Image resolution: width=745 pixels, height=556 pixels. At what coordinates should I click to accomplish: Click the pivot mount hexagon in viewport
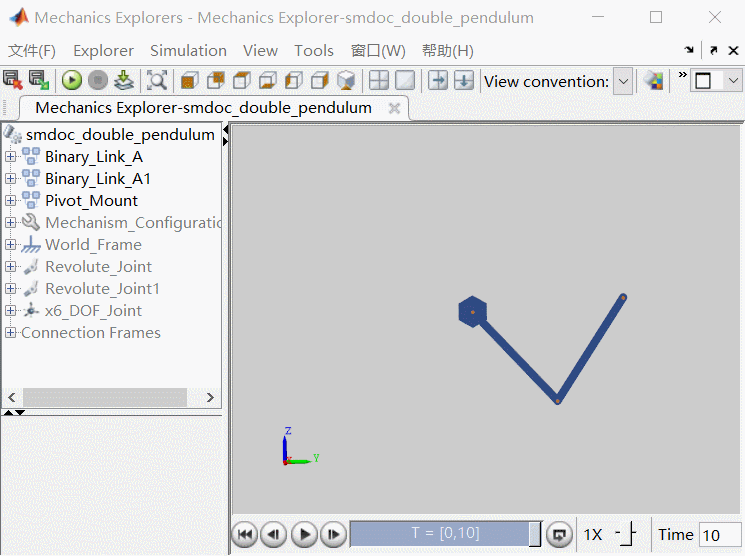[x=473, y=311]
